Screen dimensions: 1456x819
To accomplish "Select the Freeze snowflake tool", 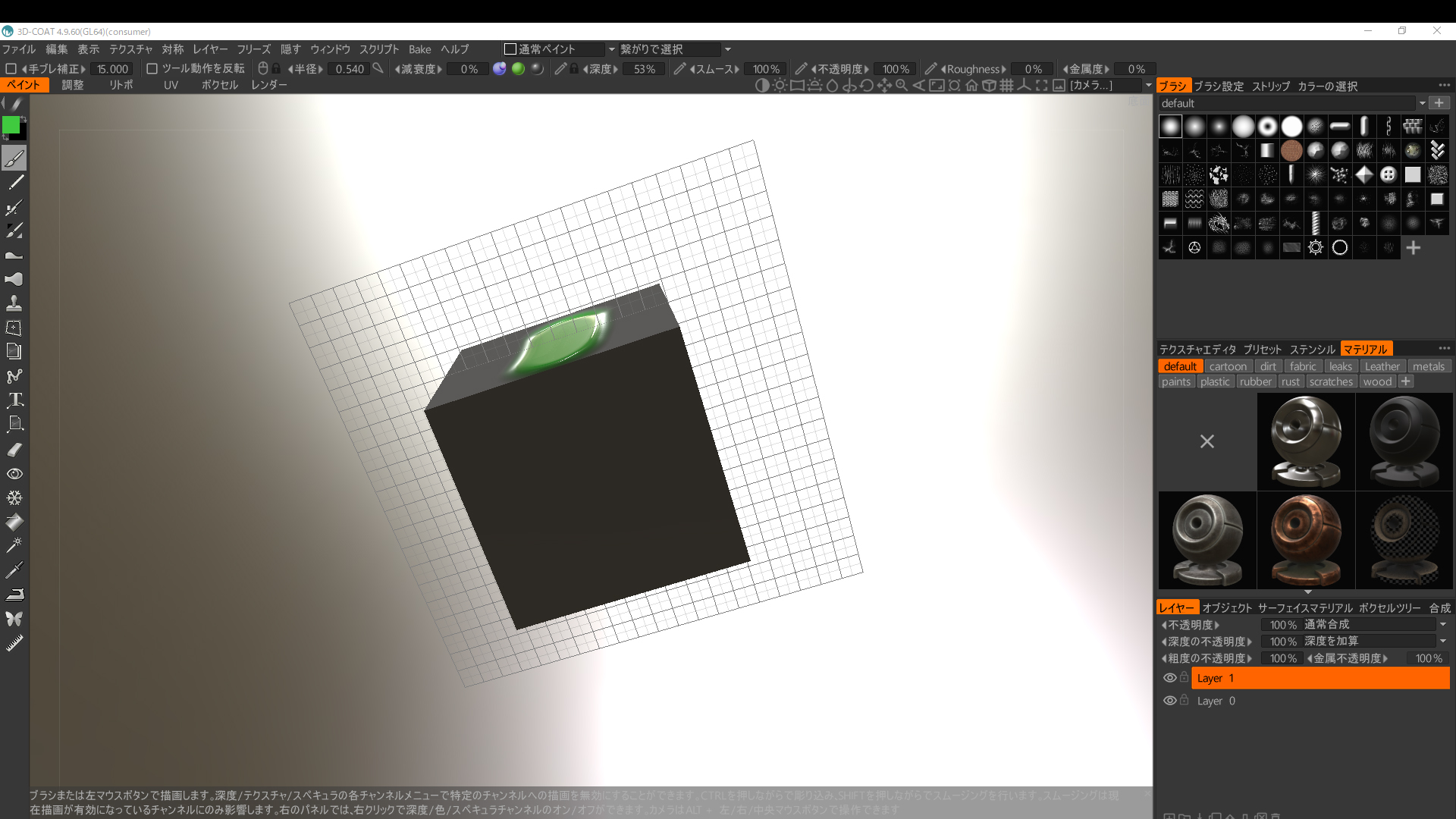I will coord(14,497).
